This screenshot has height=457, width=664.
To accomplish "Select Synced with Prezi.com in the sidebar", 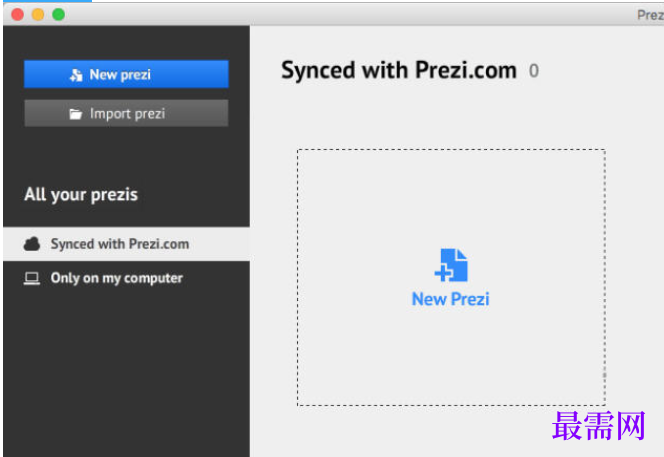I will 126,244.
